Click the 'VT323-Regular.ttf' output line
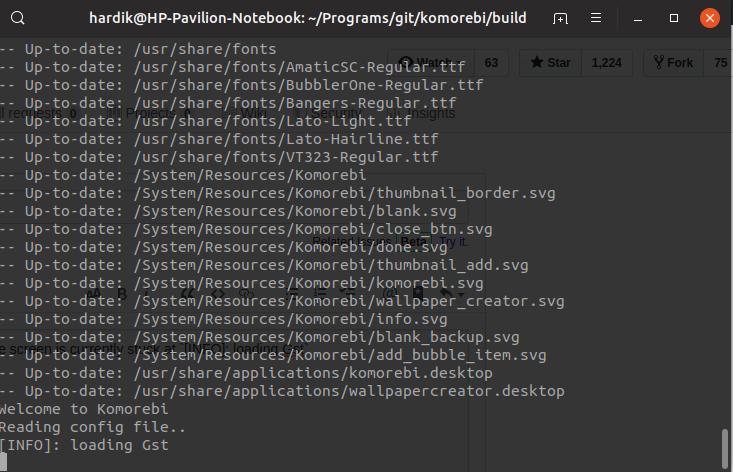733x472 pixels. click(219, 157)
